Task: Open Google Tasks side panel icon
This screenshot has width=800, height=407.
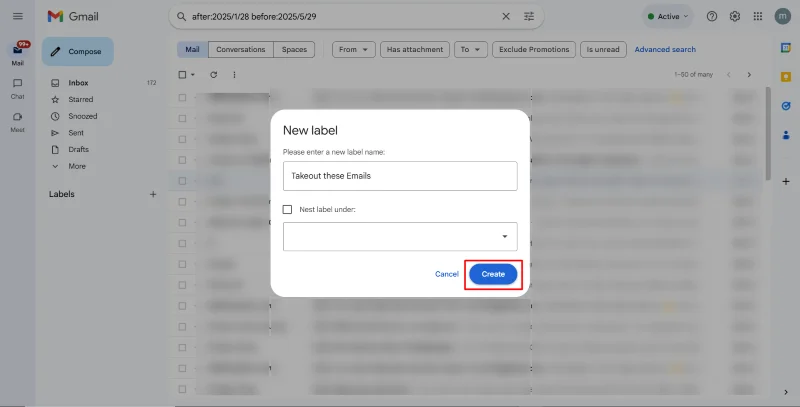Action: pyautogui.click(x=786, y=106)
